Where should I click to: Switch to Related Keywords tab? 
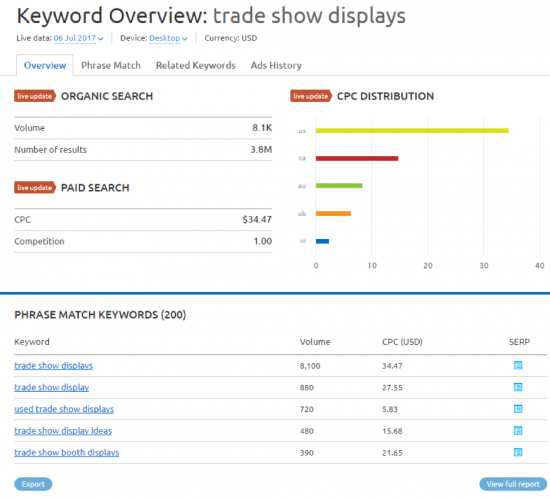point(196,65)
